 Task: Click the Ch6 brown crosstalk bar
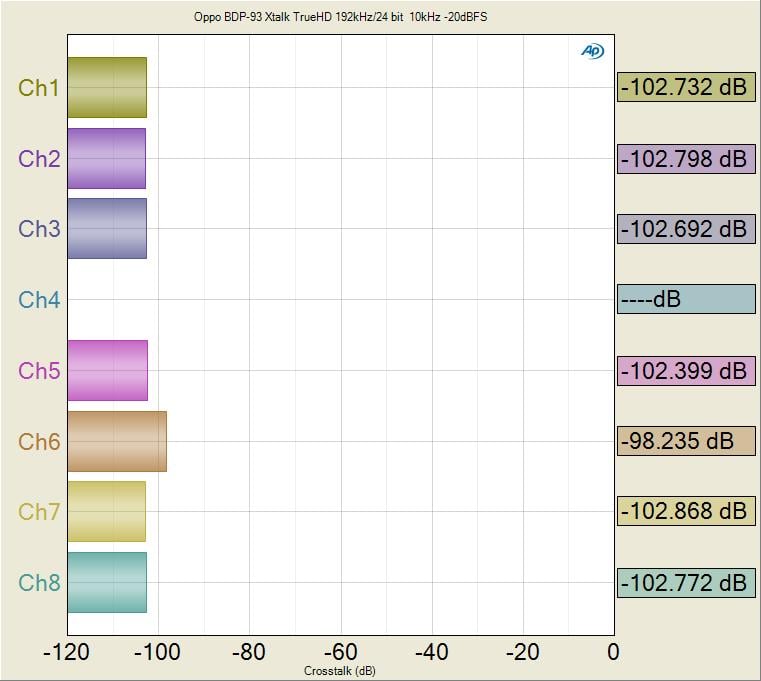pyautogui.click(x=117, y=441)
